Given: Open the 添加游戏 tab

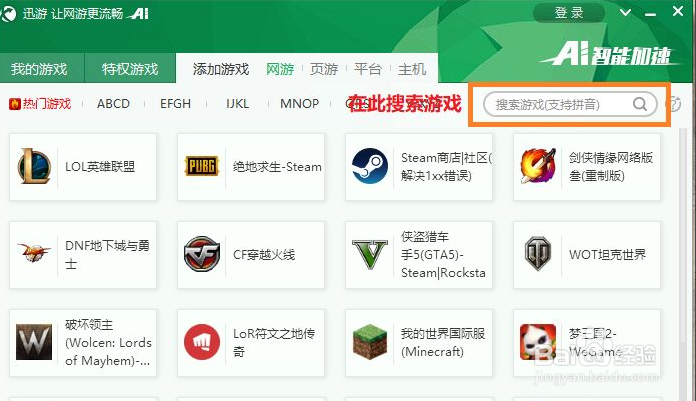Looking at the screenshot, I should [x=221, y=69].
